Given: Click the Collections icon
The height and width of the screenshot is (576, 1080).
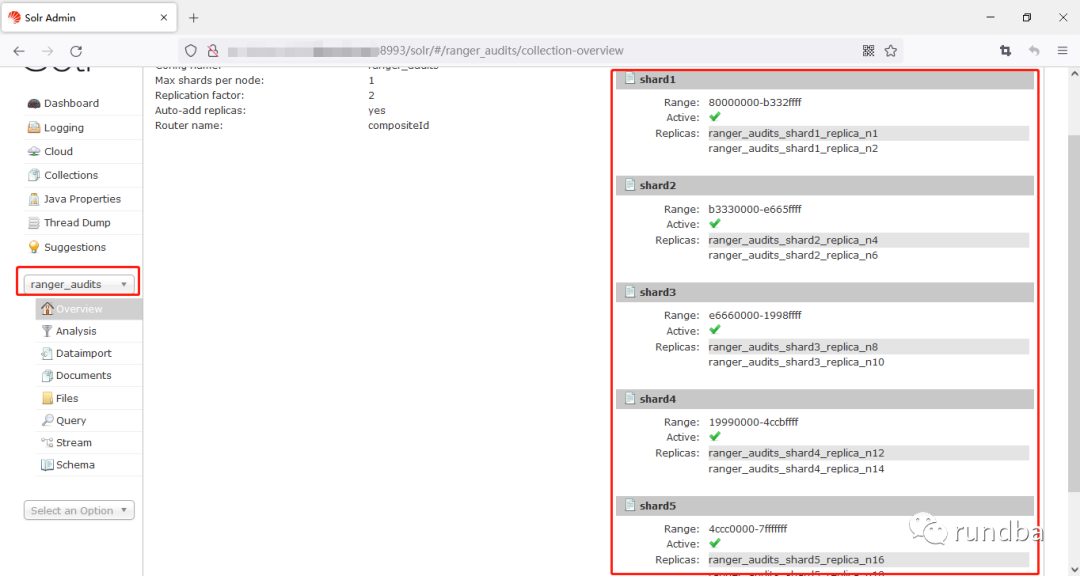Looking at the screenshot, I should click(34, 175).
